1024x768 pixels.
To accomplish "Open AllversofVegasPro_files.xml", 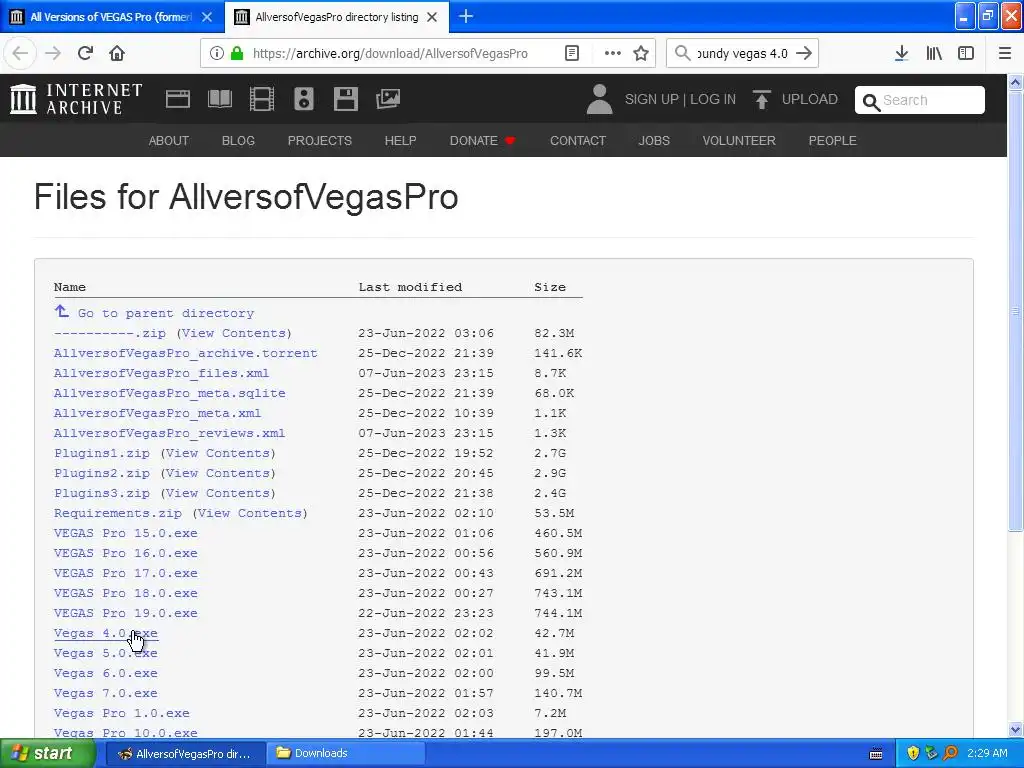I will coord(161,374).
